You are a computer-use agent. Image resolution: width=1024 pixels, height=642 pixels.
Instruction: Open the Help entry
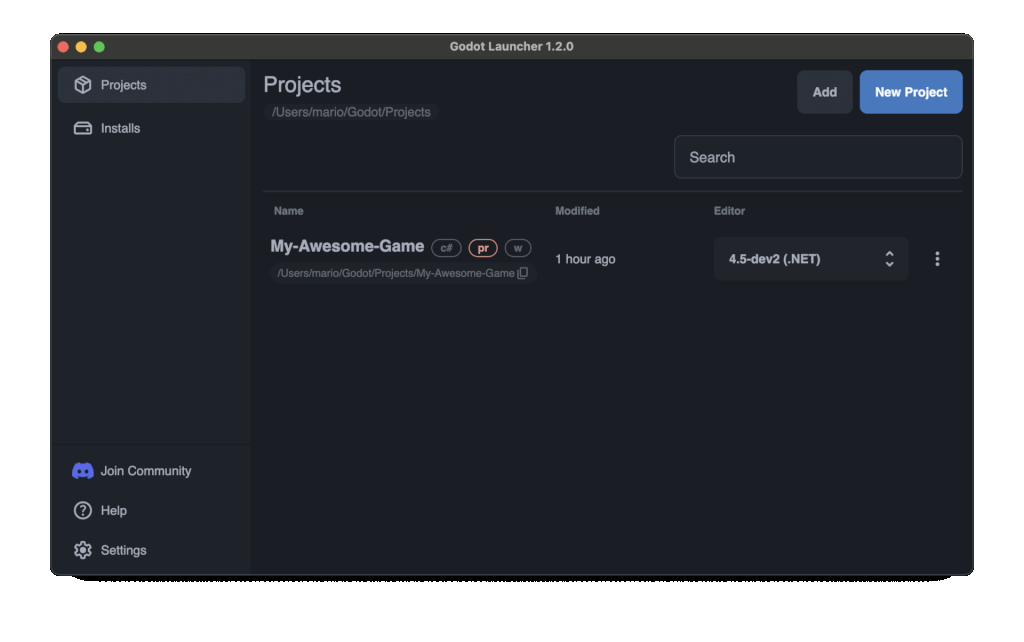(x=114, y=511)
